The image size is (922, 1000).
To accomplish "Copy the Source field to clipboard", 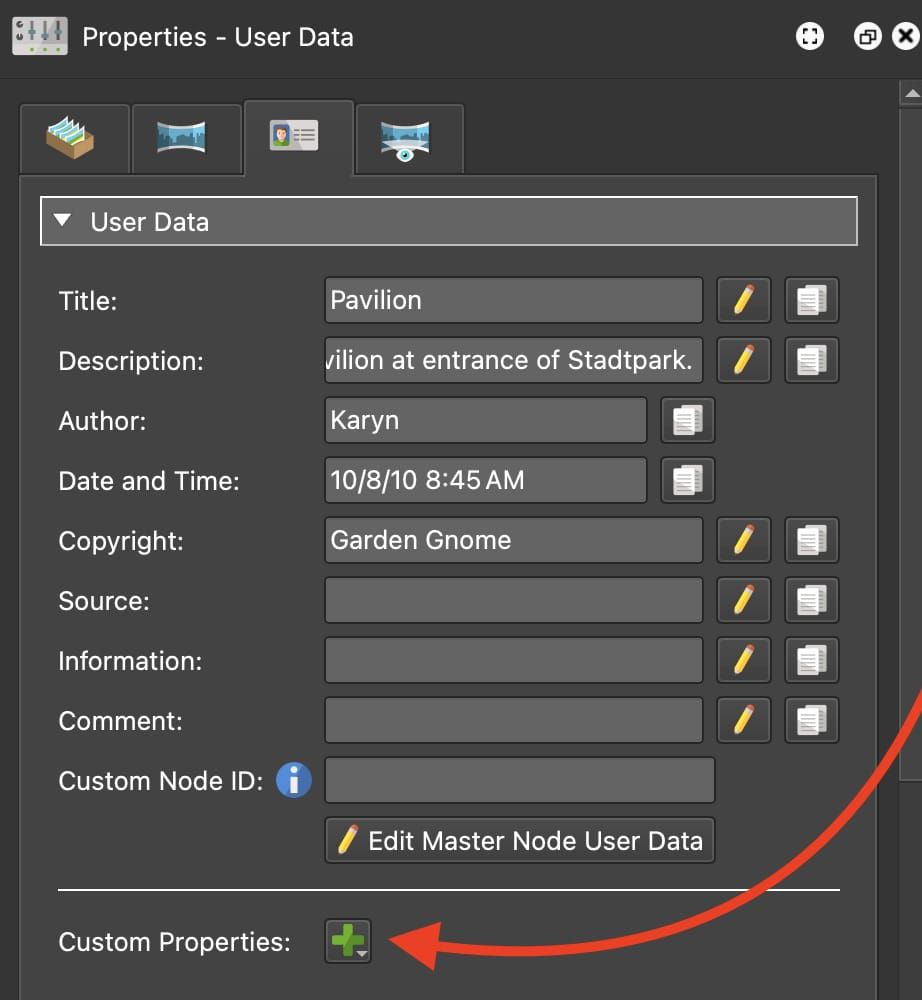I will pos(811,600).
